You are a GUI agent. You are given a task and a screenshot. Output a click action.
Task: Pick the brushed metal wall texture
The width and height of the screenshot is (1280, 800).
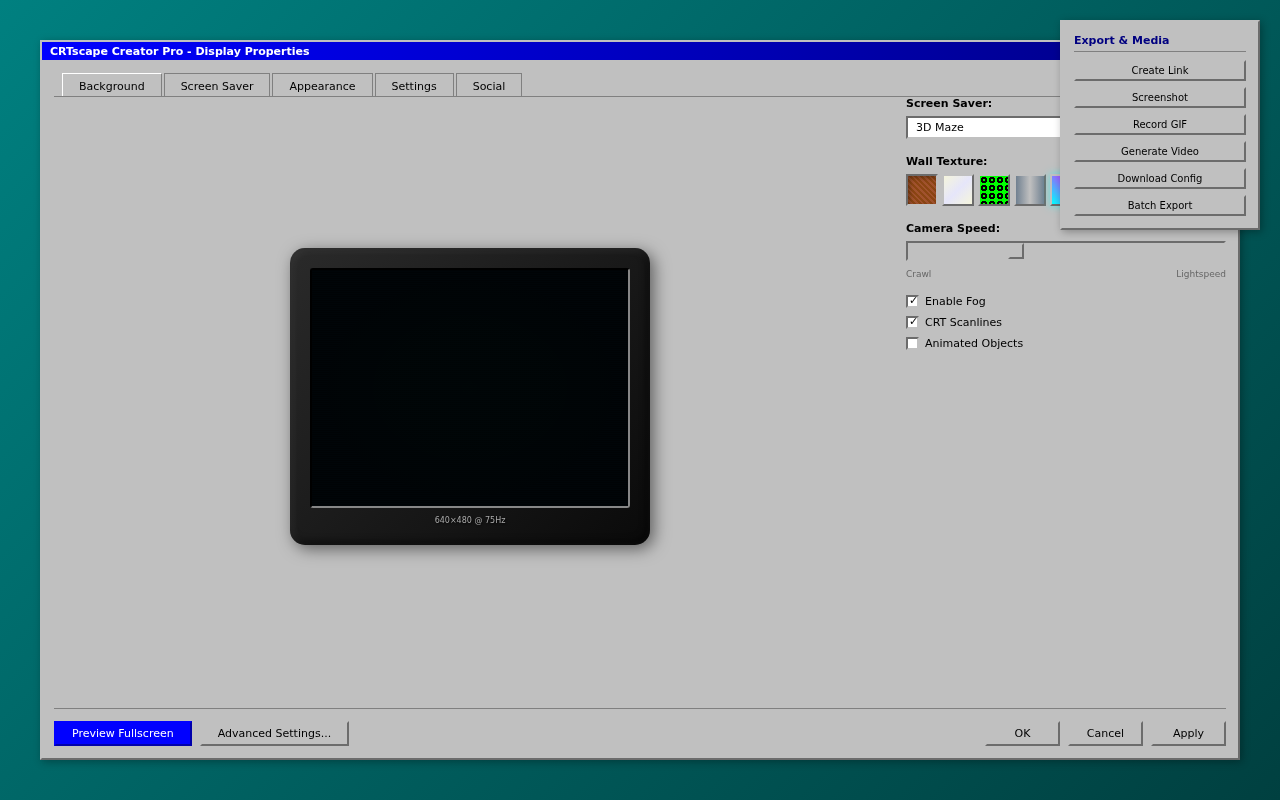click(1029, 189)
